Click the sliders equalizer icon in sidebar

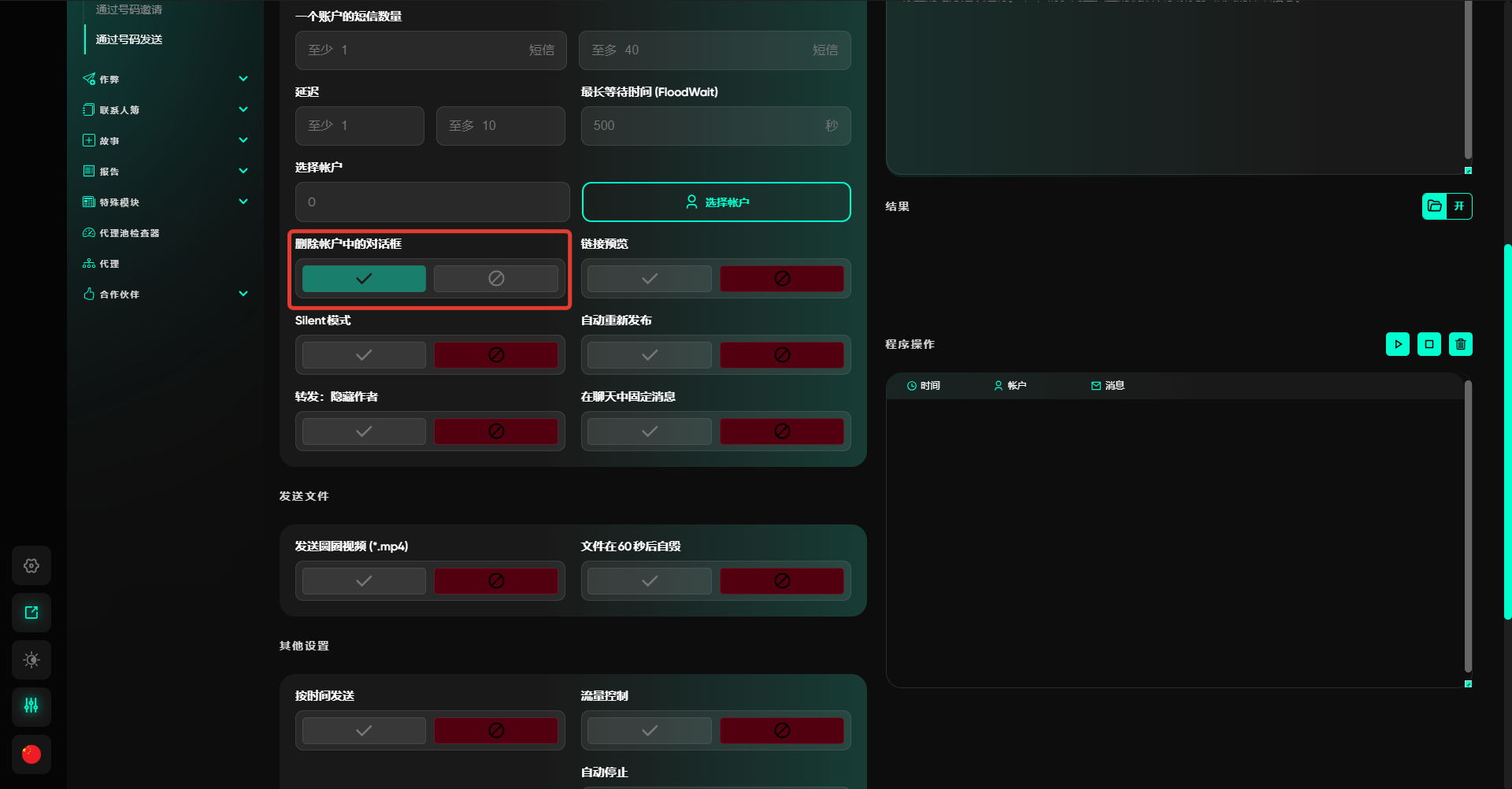(x=31, y=706)
